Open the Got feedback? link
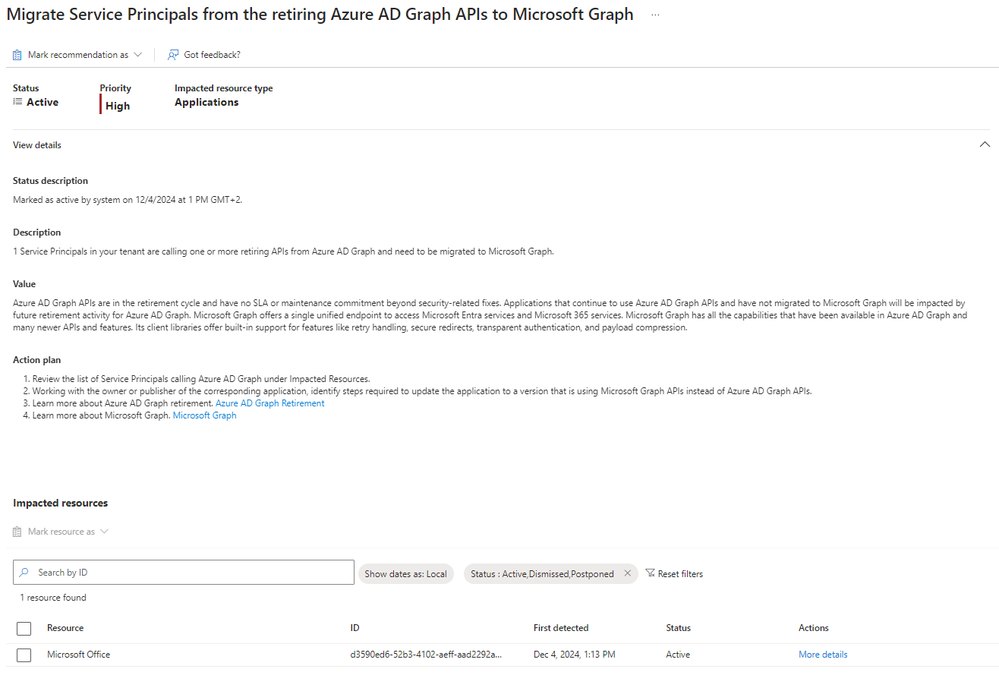The width and height of the screenshot is (999, 673). pos(212,55)
